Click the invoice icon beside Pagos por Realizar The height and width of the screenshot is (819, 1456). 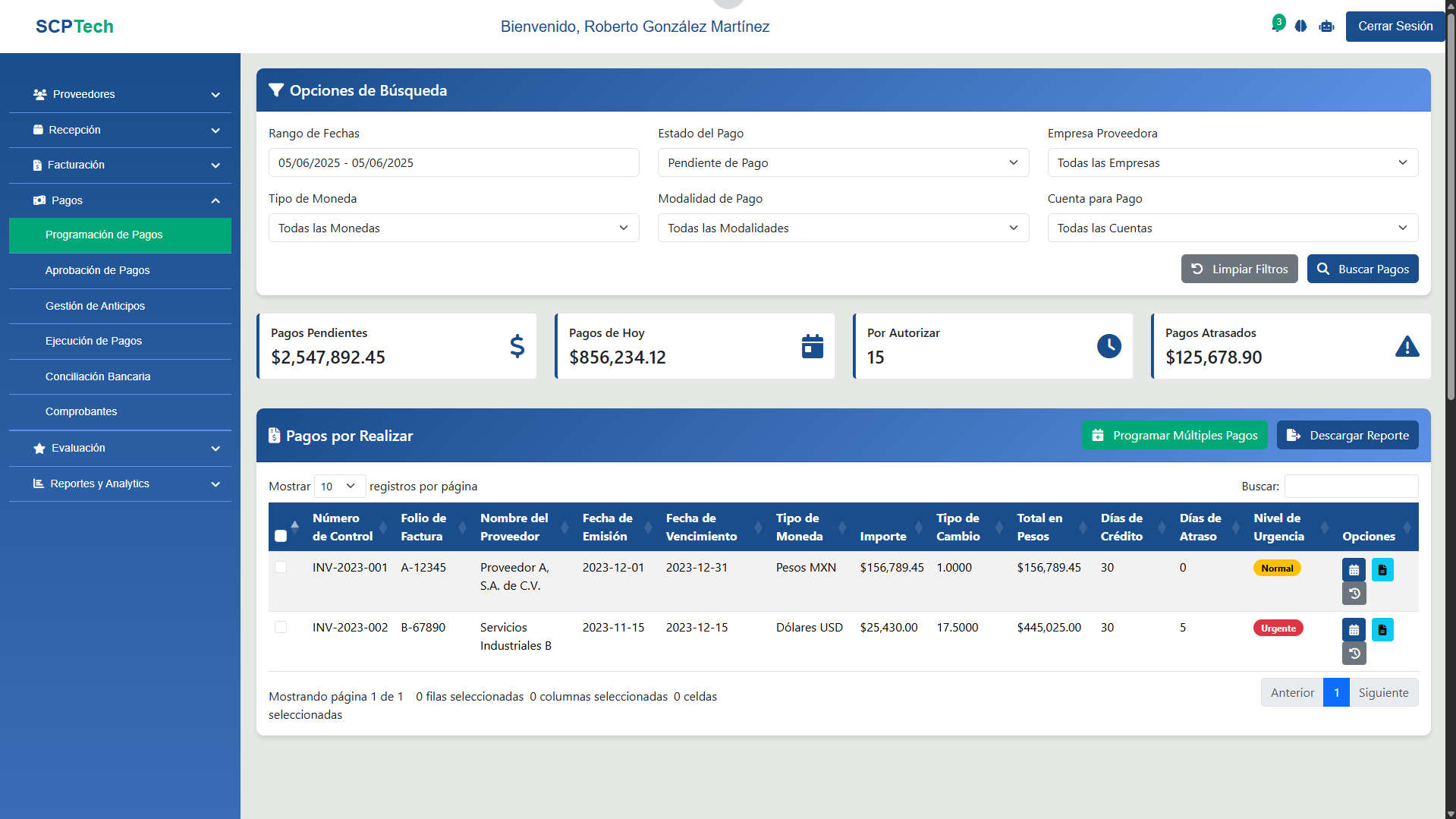(x=275, y=436)
